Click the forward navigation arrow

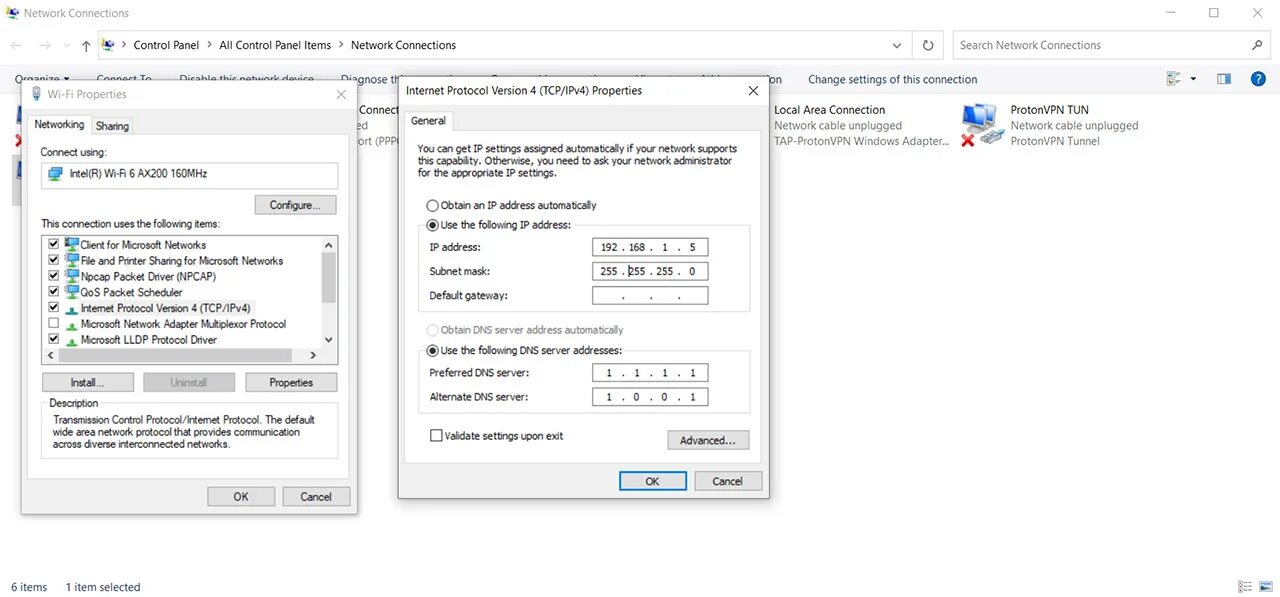tap(44, 46)
